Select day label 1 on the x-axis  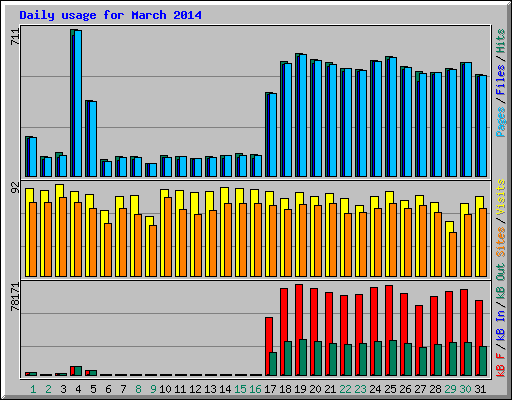pos(33,389)
